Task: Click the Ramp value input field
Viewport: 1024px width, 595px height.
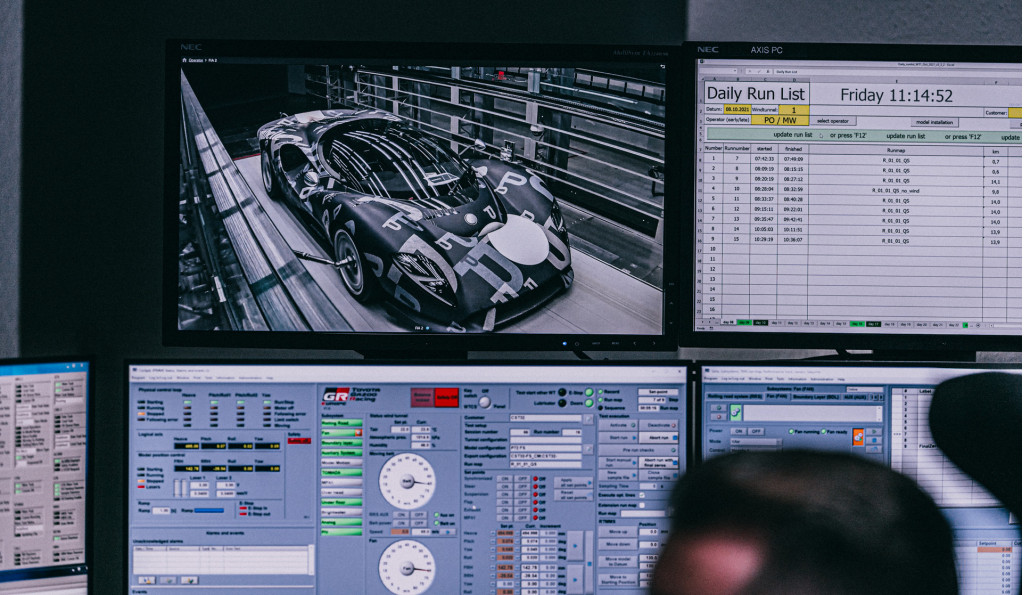Action: [x=161, y=510]
